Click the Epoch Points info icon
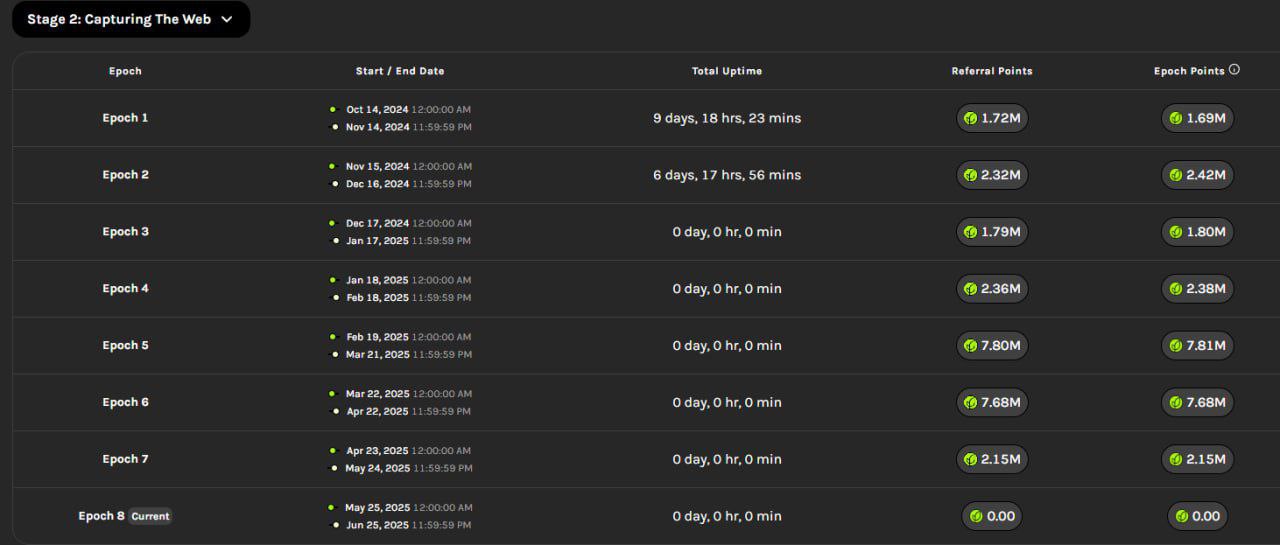This screenshot has height=545, width=1280. tap(1234, 70)
